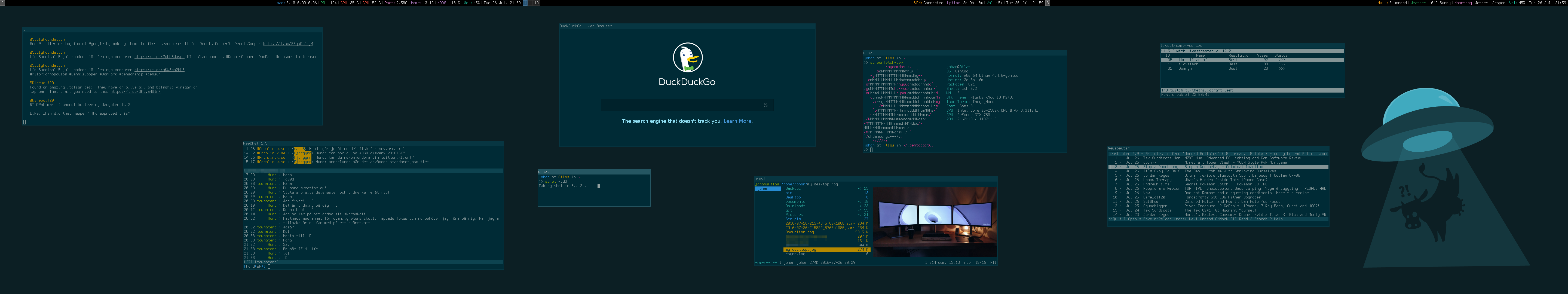The height and width of the screenshot is (294, 1568).
Task: Switch to workspace 10 in the top bar
Action: click(536, 2)
